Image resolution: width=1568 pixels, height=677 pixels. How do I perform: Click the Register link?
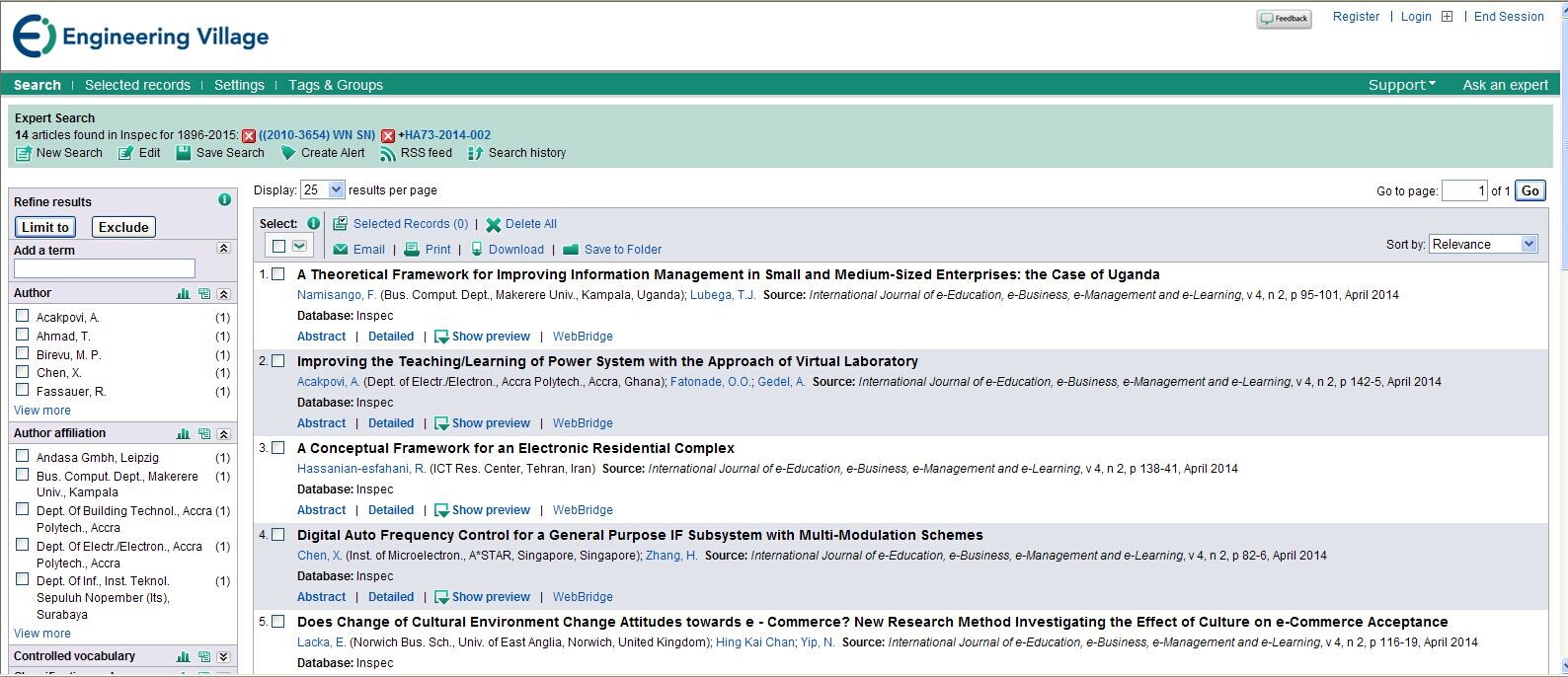click(x=1356, y=17)
